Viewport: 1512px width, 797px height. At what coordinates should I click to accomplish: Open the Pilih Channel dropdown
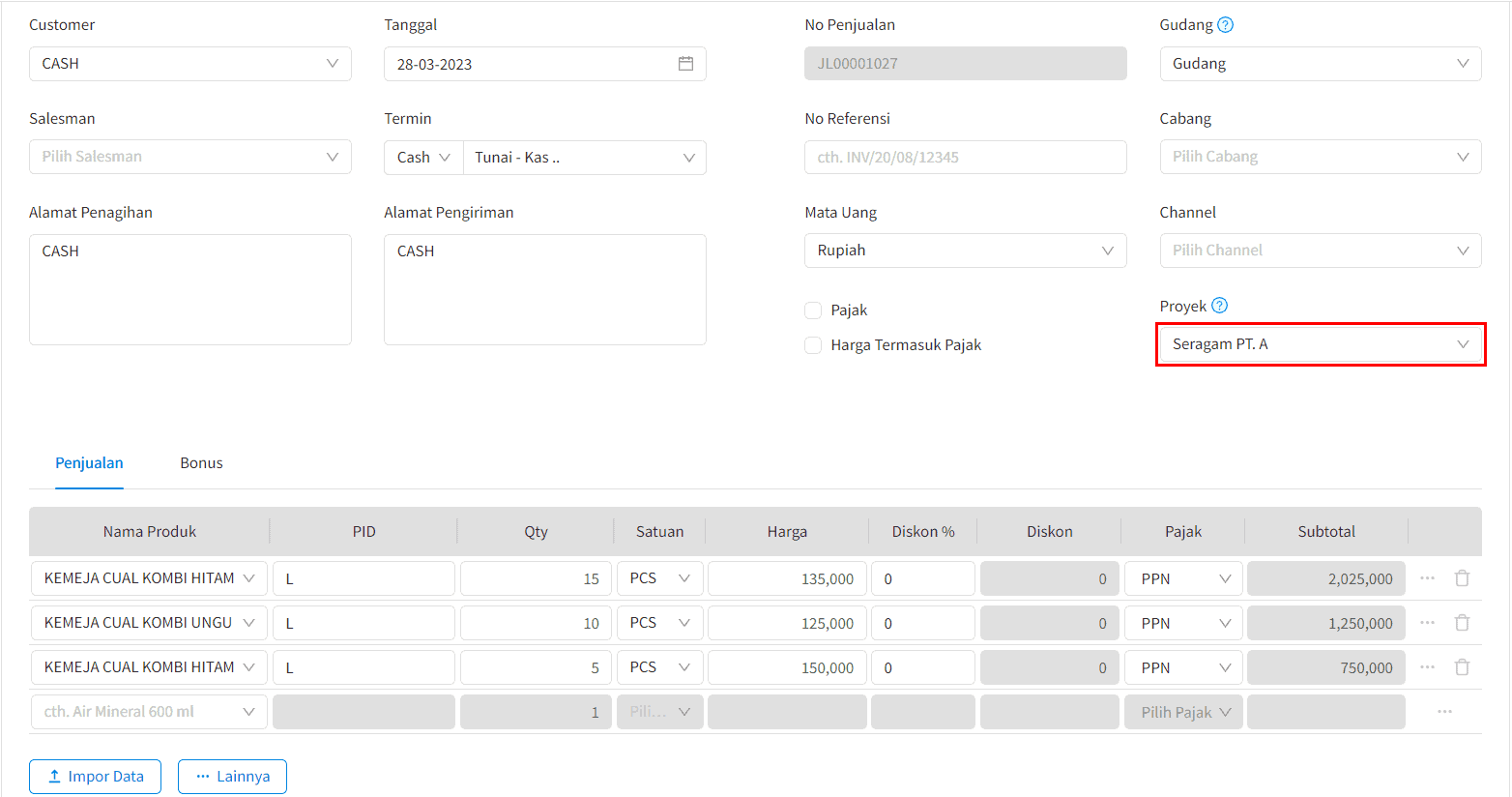[x=1320, y=251]
